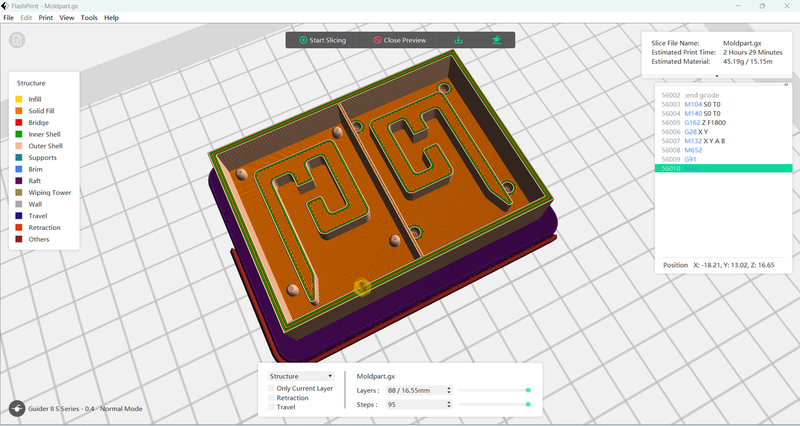Open the Edit menu
This screenshot has width=800, height=426.
[26, 17]
